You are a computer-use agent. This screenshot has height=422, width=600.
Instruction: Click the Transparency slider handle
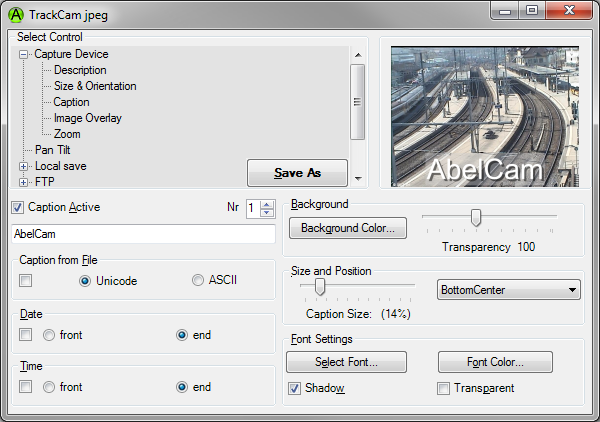(x=476, y=217)
